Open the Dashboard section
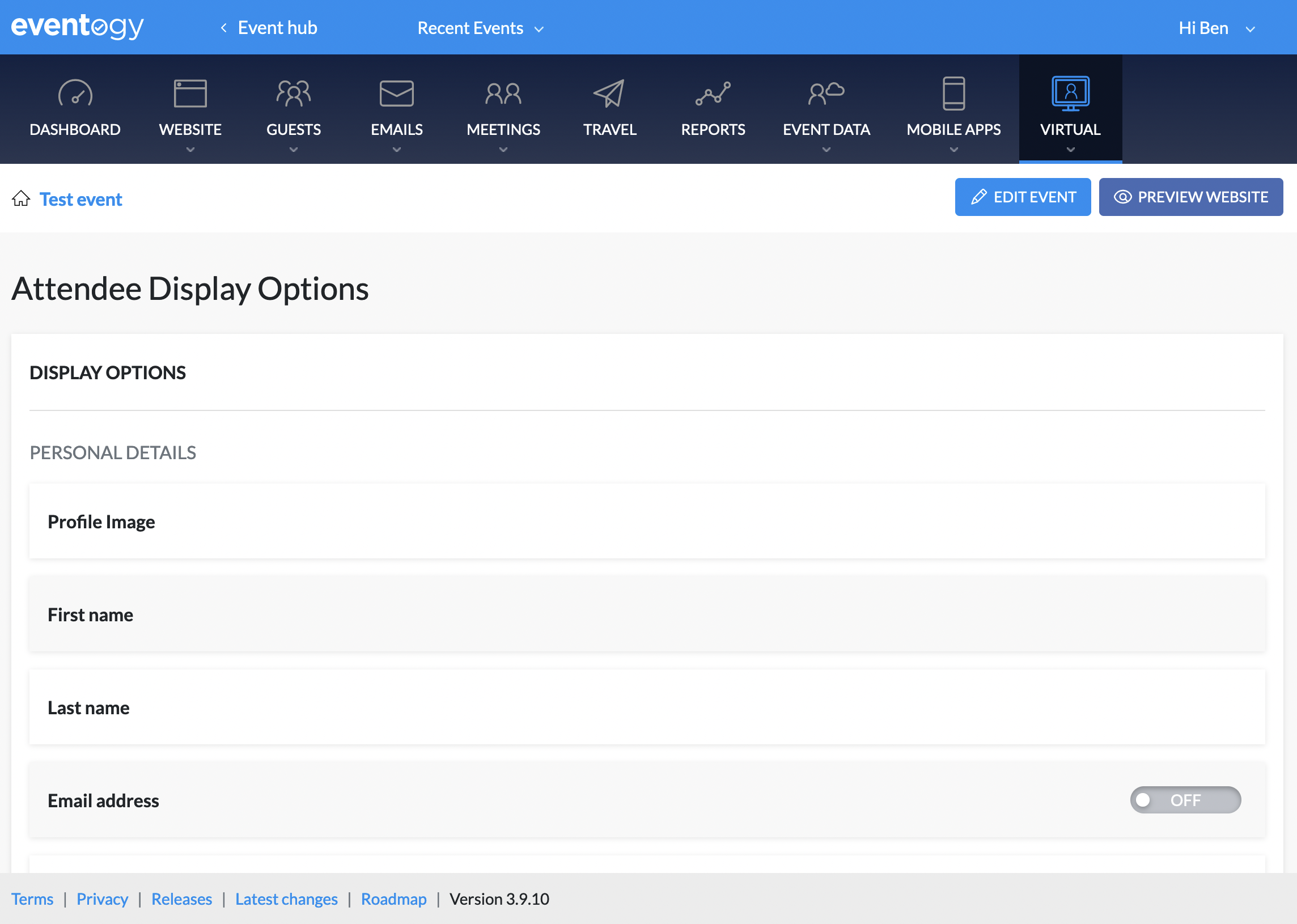The width and height of the screenshot is (1297, 924). 74,108
